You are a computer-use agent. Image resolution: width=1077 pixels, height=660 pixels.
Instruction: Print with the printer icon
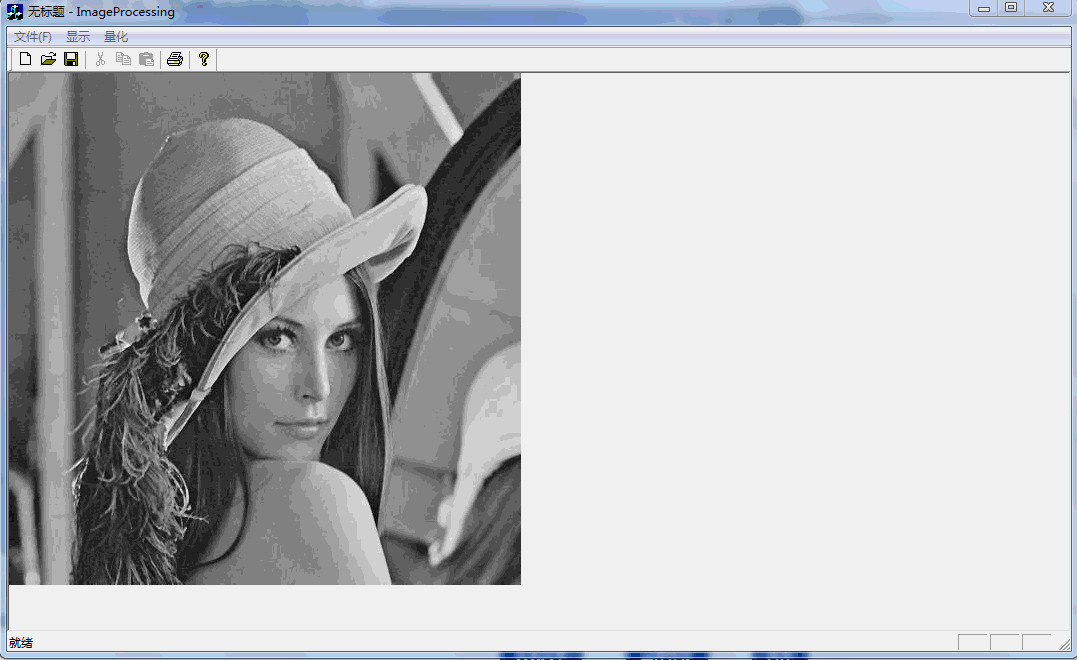tap(175, 59)
